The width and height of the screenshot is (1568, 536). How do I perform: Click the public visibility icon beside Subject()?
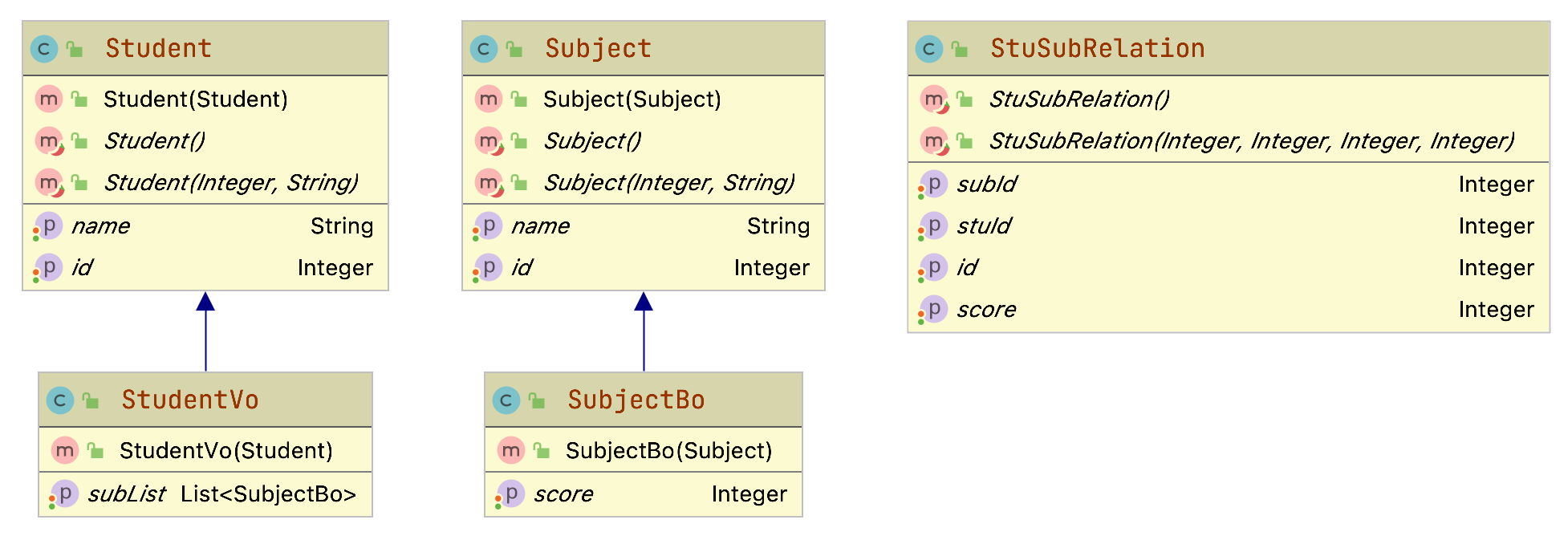(519, 142)
